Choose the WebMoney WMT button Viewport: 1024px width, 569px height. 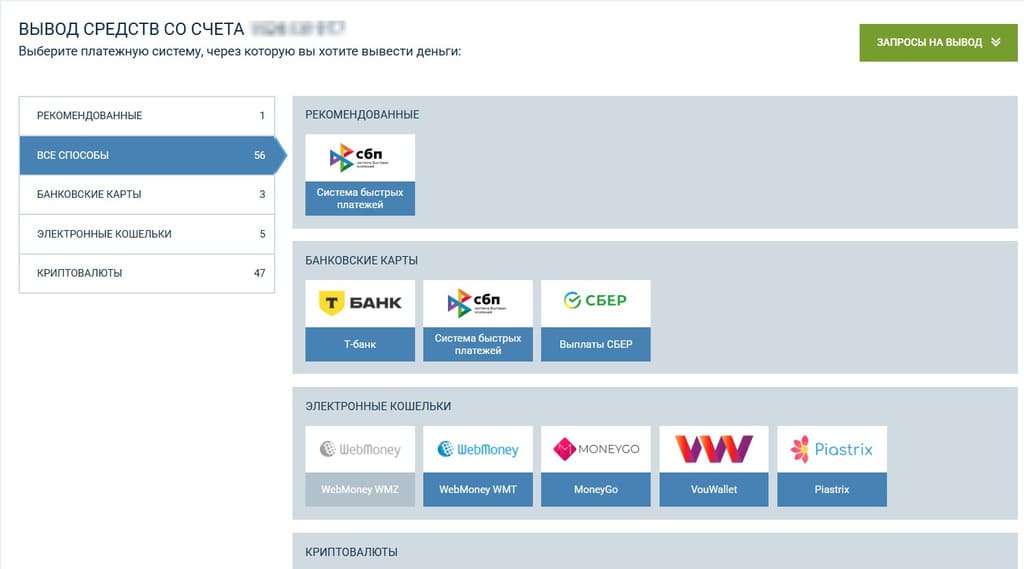478,489
